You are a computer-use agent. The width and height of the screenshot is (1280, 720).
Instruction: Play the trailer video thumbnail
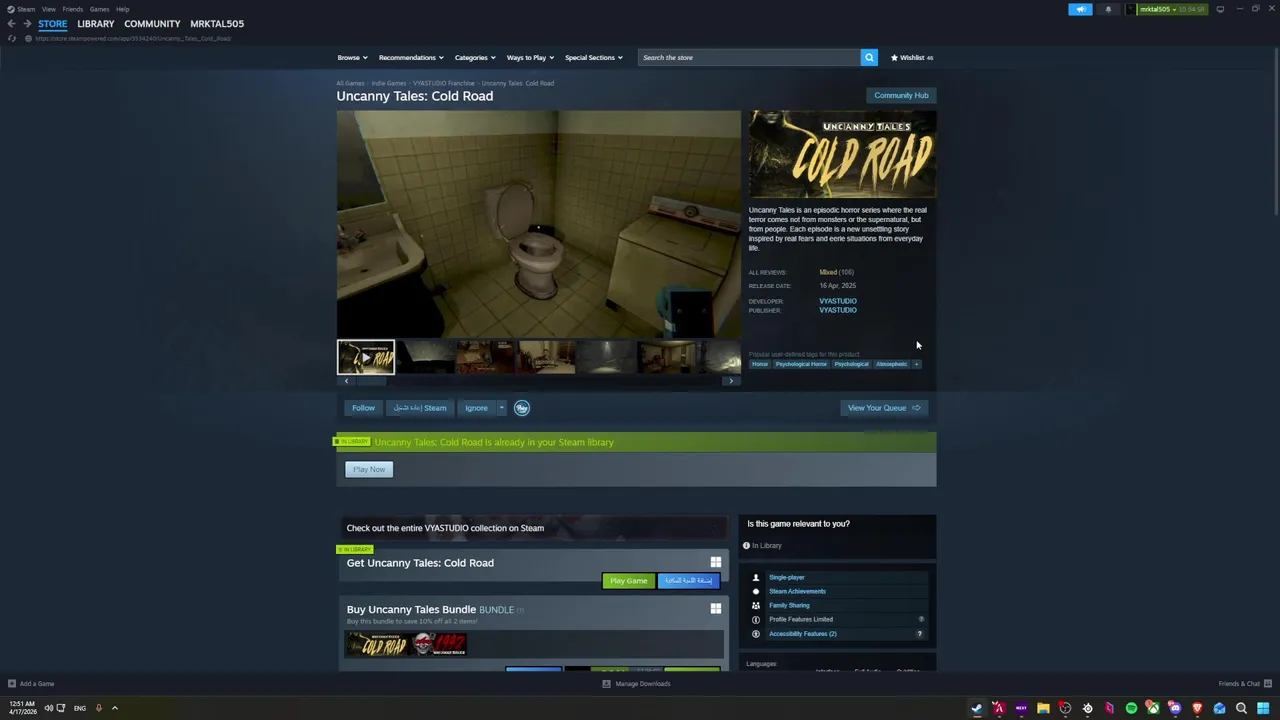click(x=366, y=357)
